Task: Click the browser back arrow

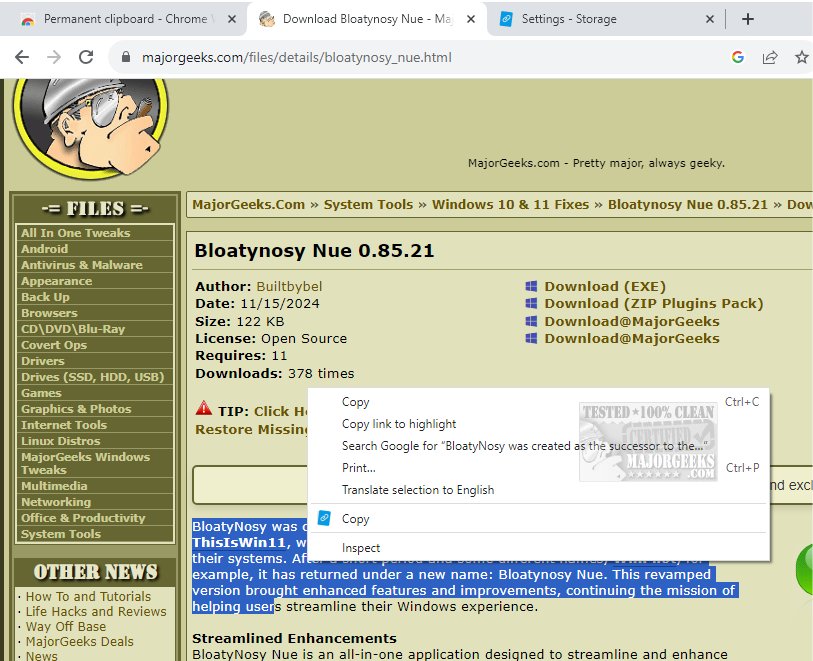Action: tap(22, 57)
